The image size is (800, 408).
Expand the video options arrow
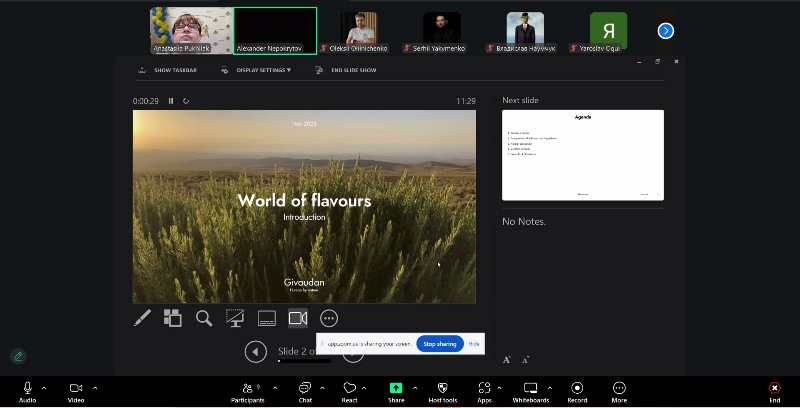point(95,389)
